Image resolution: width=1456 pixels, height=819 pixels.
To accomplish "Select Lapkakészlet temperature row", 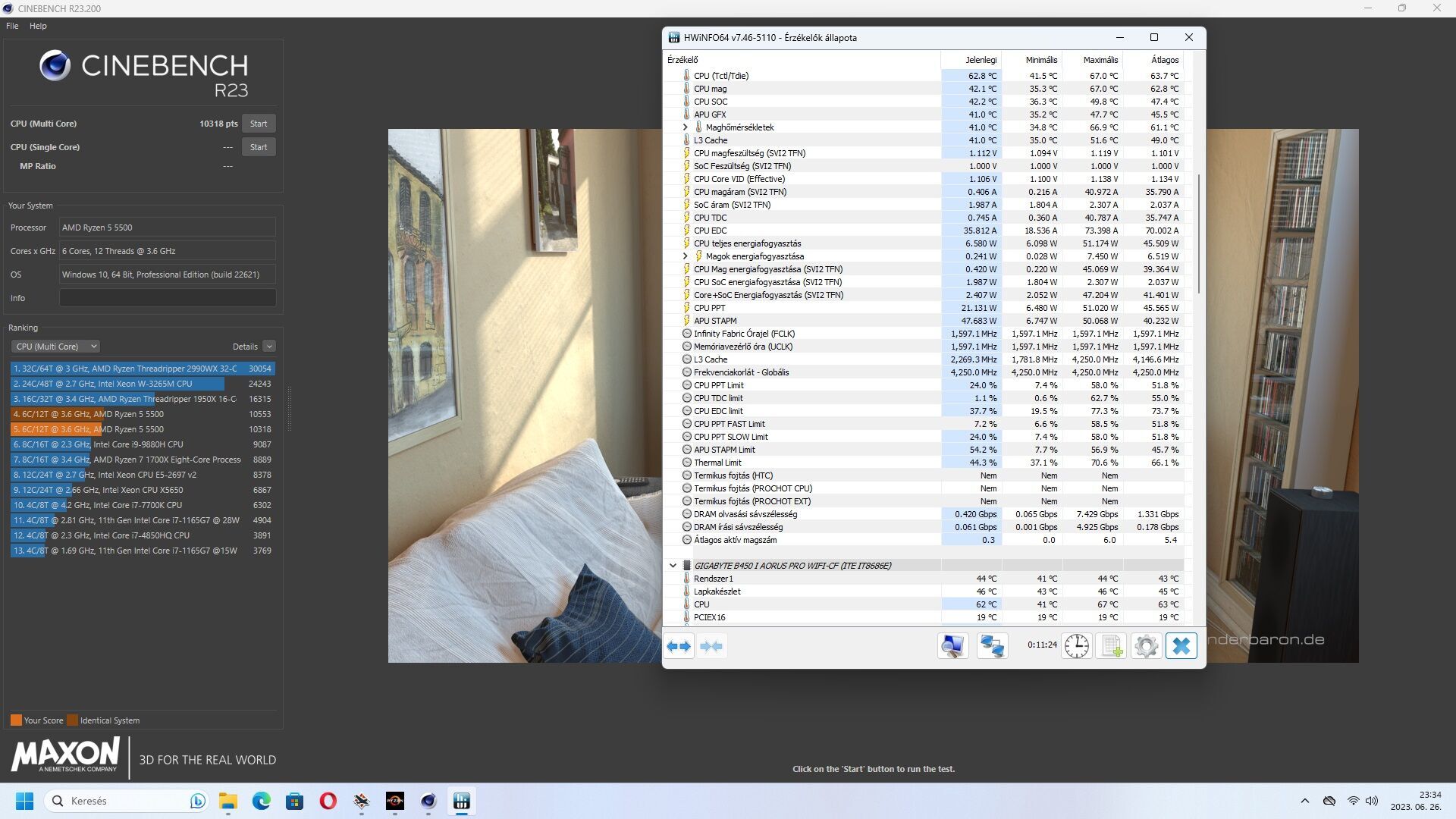I will (x=924, y=591).
